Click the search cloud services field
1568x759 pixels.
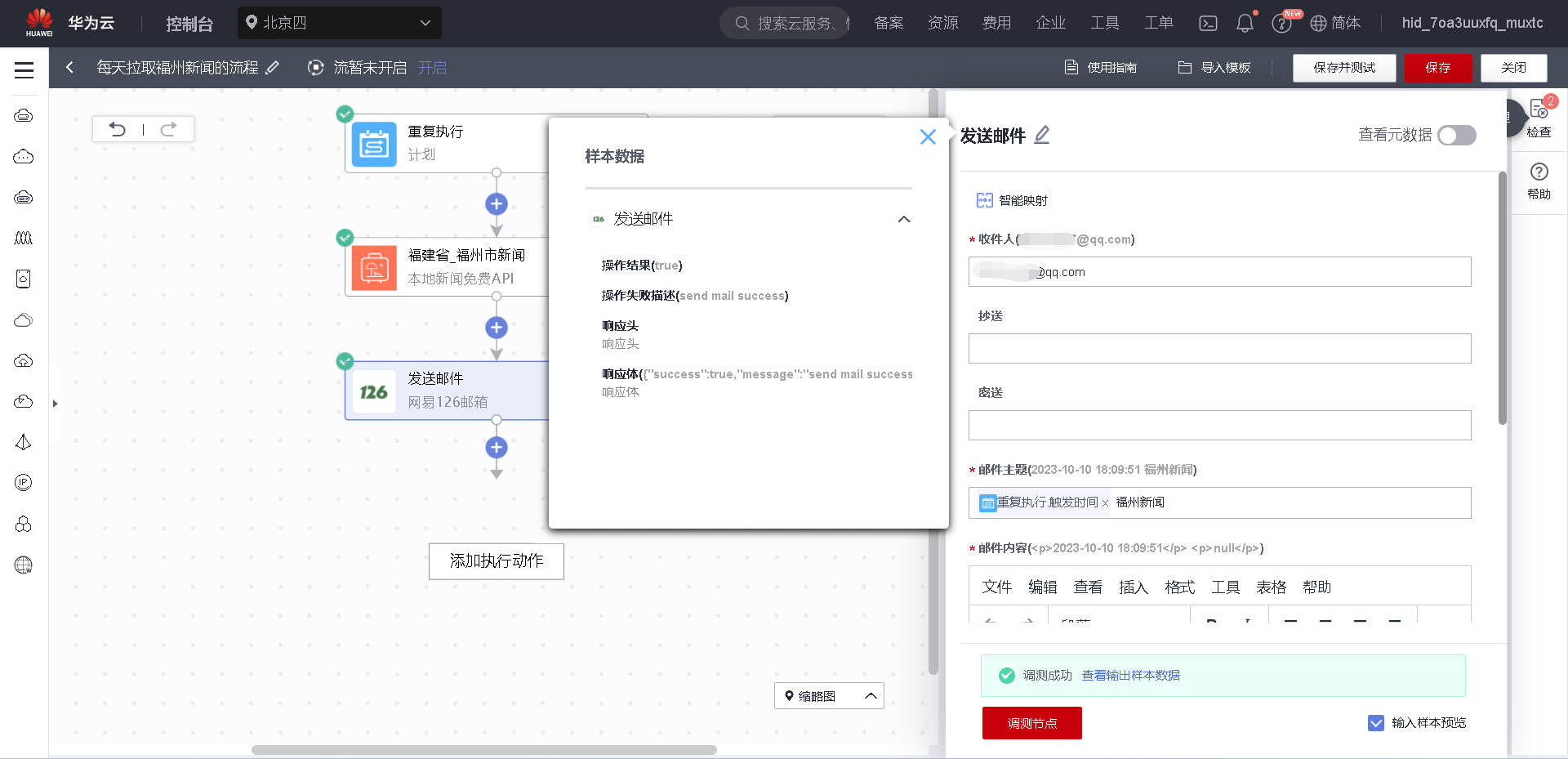click(x=785, y=23)
